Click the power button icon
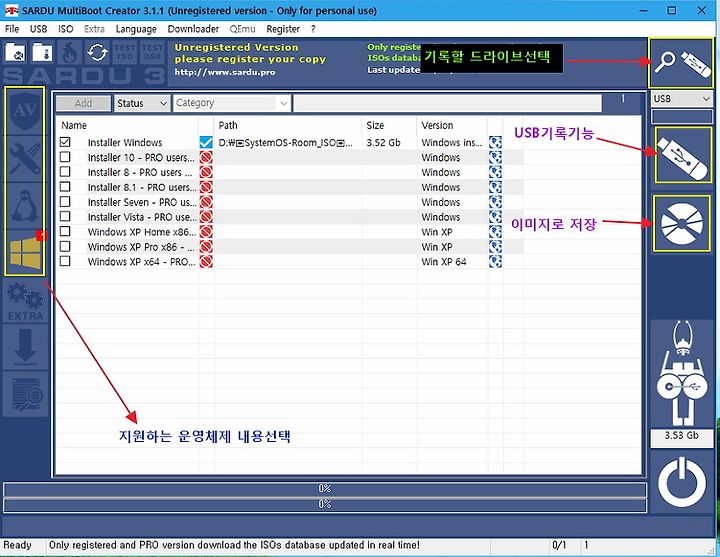720x557 pixels. [682, 482]
